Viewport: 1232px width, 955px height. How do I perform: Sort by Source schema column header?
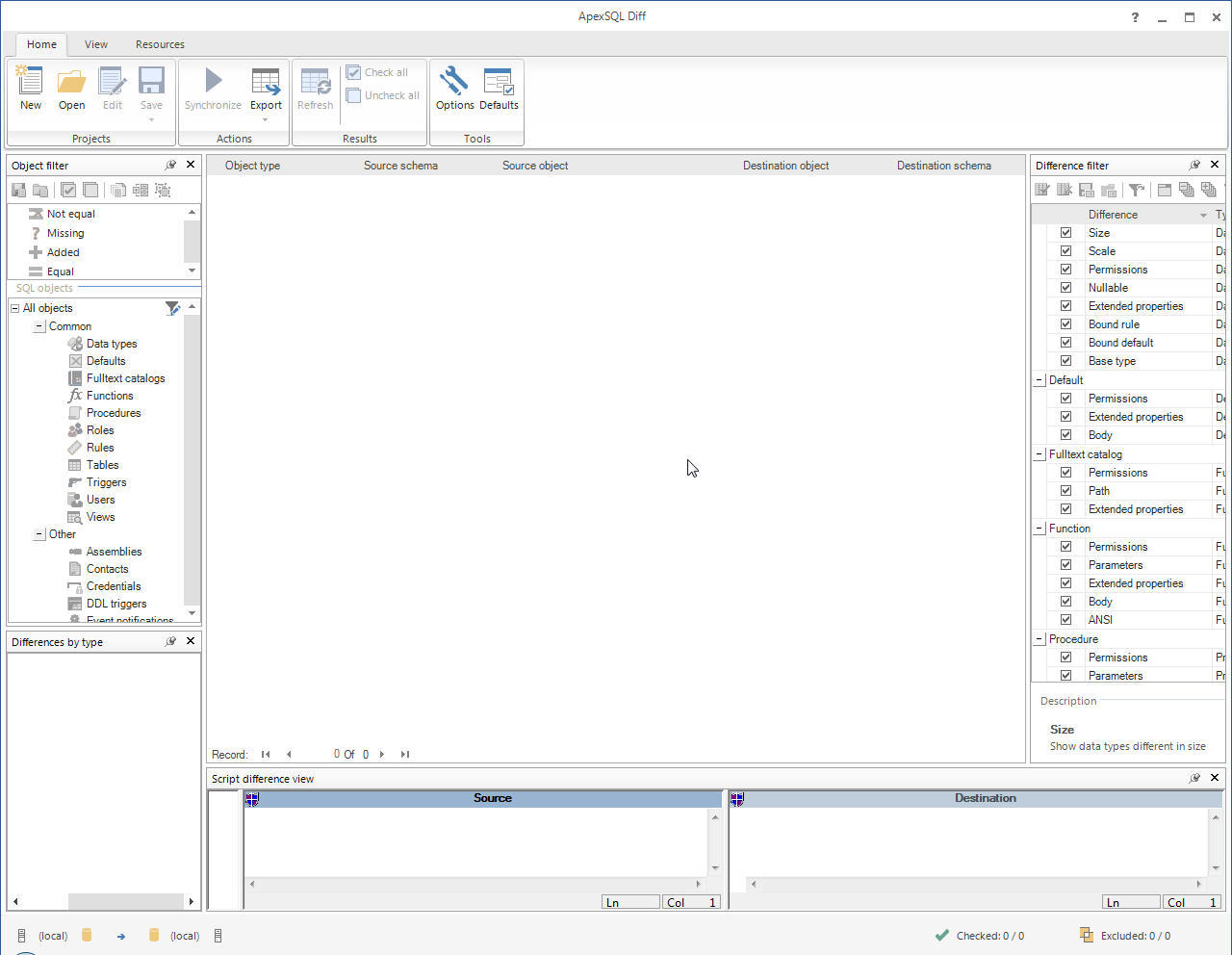pyautogui.click(x=400, y=166)
